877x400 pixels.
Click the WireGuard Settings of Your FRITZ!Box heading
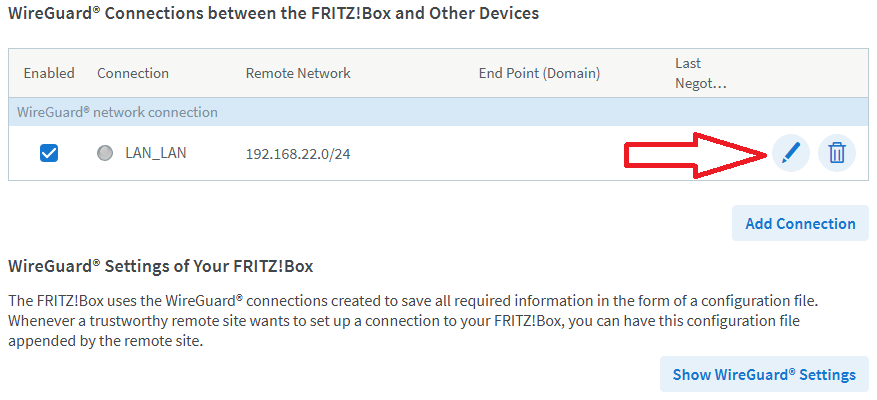coord(161,266)
